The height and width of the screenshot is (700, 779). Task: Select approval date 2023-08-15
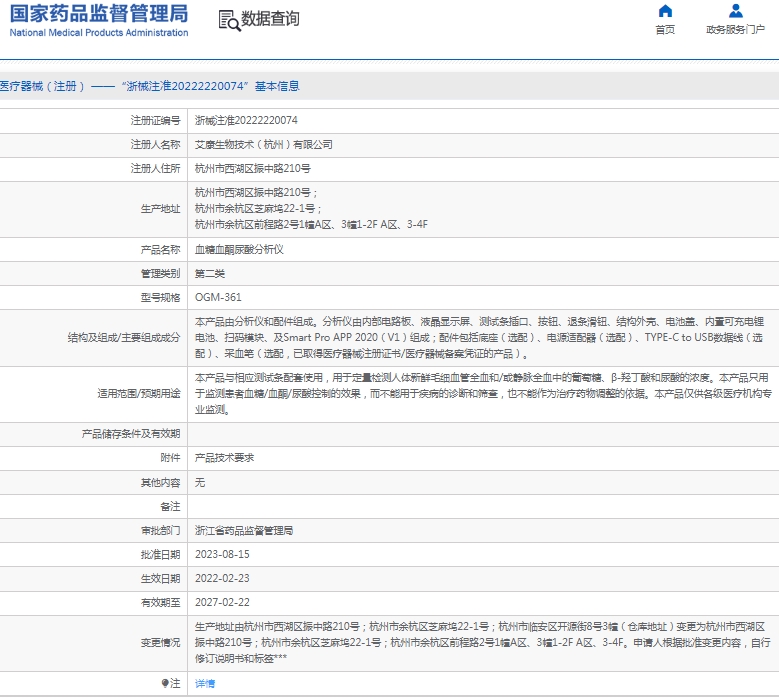222,554
